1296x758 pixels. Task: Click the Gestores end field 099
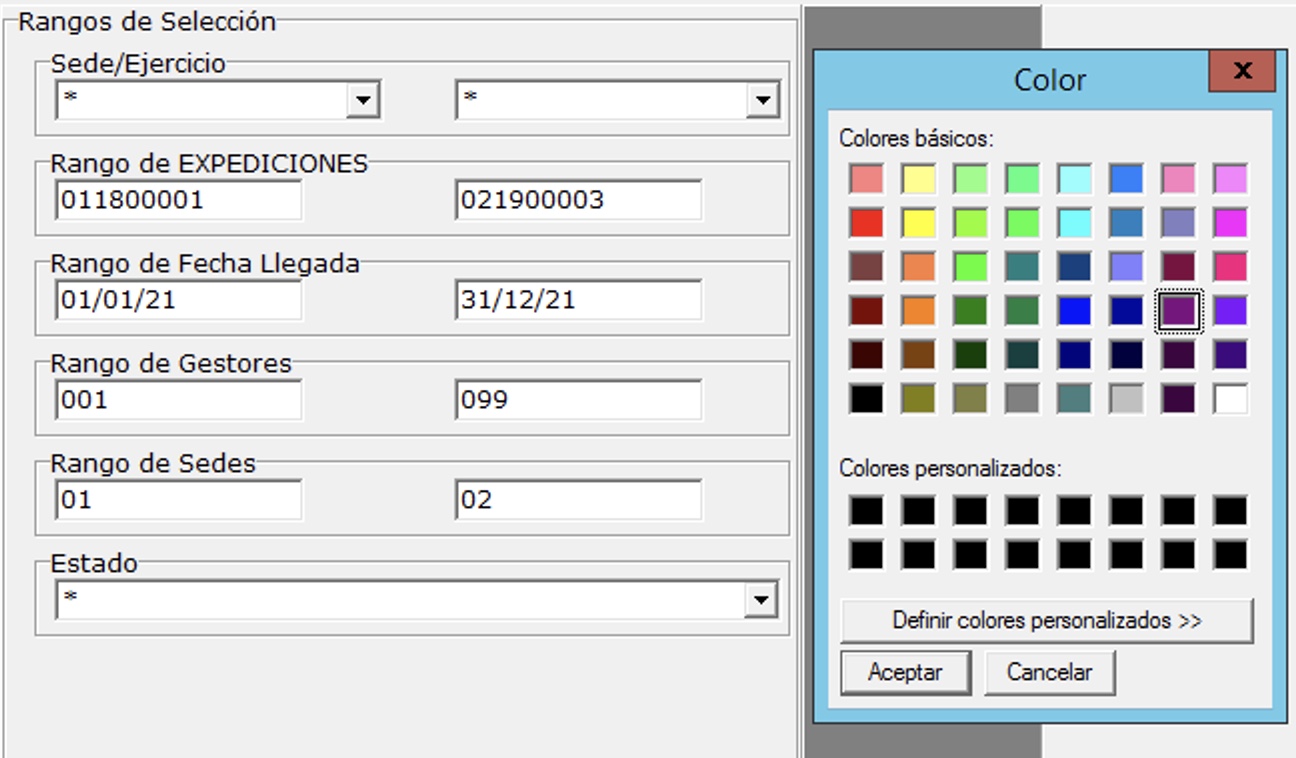578,400
